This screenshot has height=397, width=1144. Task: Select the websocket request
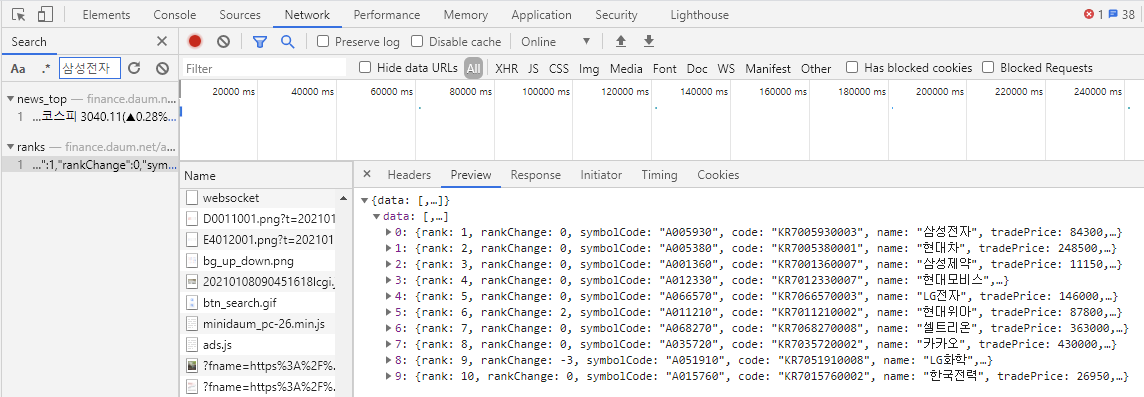[259, 198]
